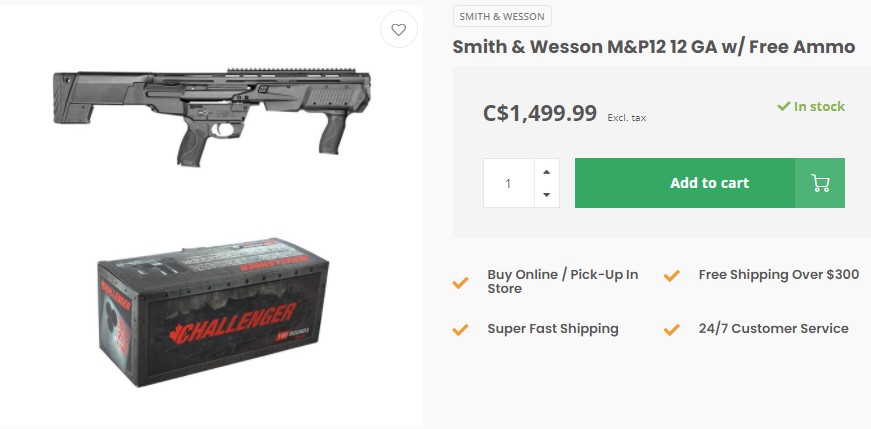This screenshot has height=429, width=871.
Task: Decrease quantity with the down arrow
Action: point(546,195)
